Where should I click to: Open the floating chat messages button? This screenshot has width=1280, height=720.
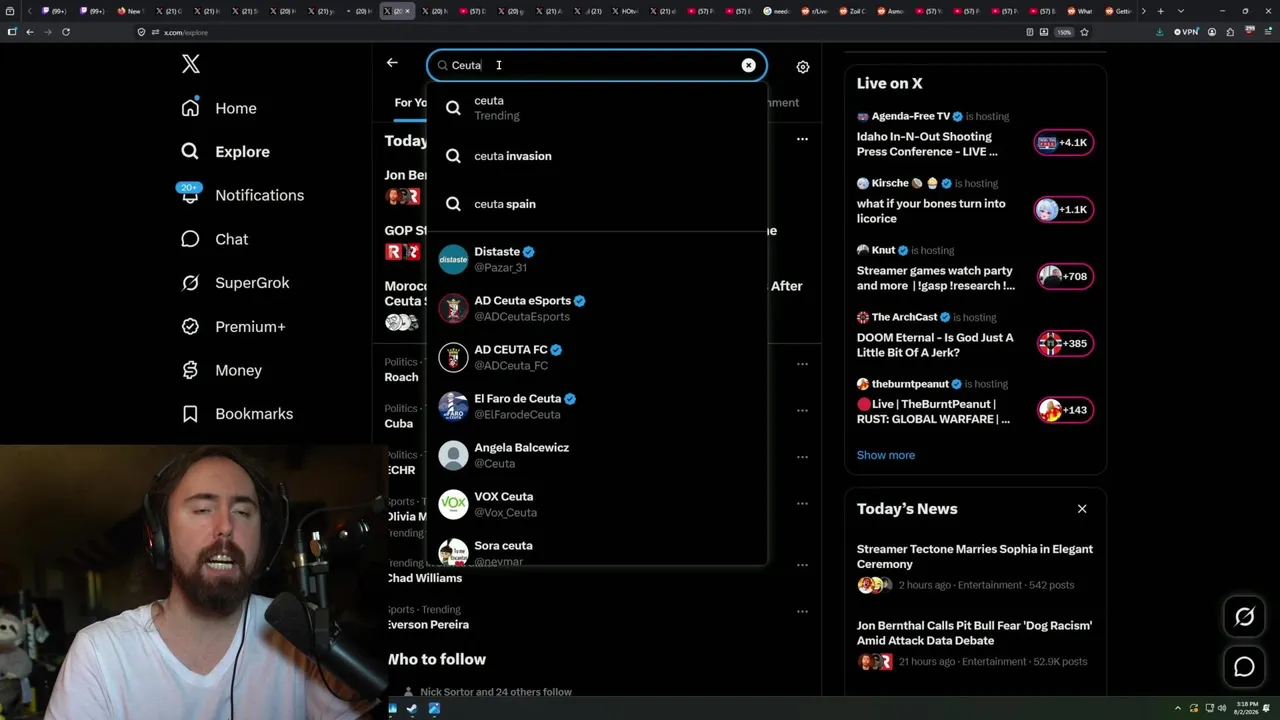coord(1245,667)
